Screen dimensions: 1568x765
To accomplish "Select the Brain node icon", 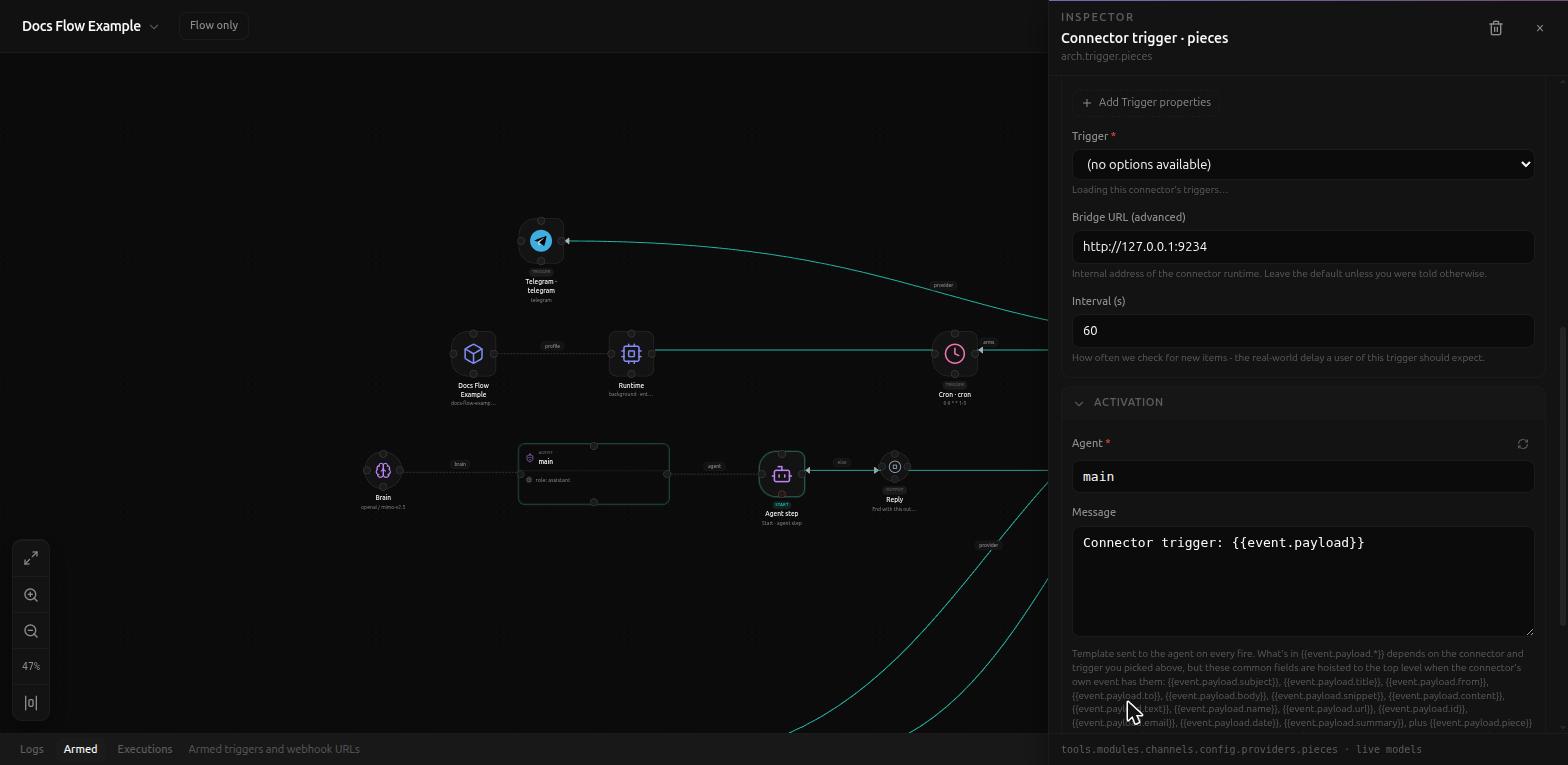I will (x=383, y=470).
